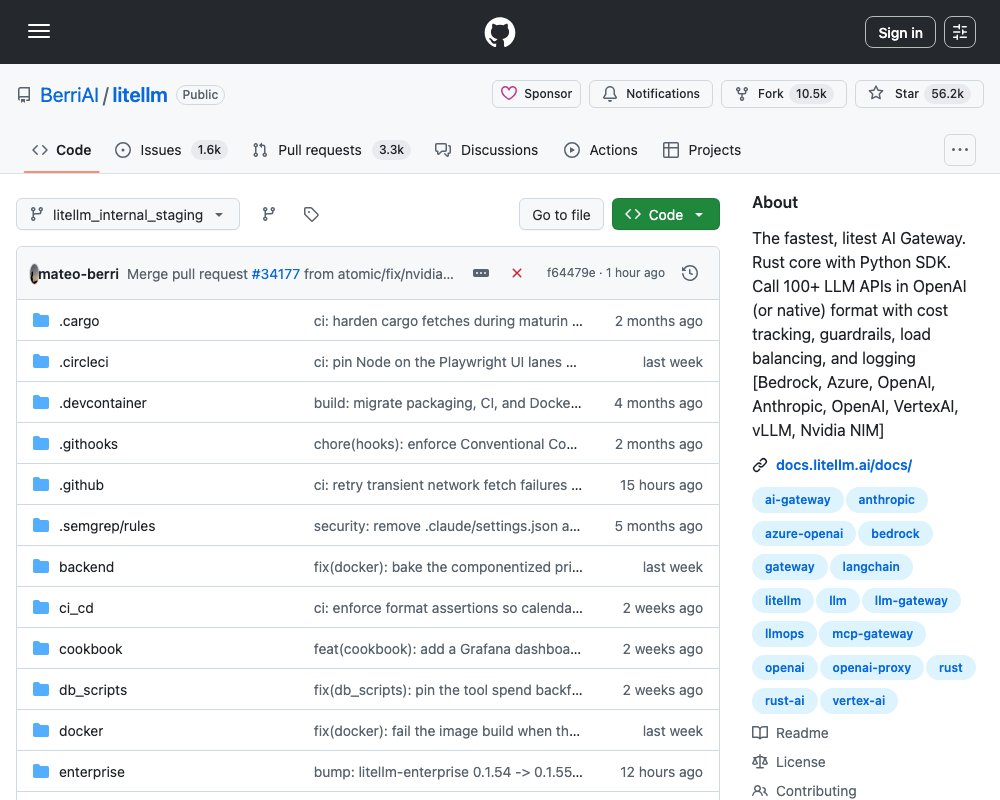
Task: Click the .semgrep/rules folder icon
Action: pos(41,526)
